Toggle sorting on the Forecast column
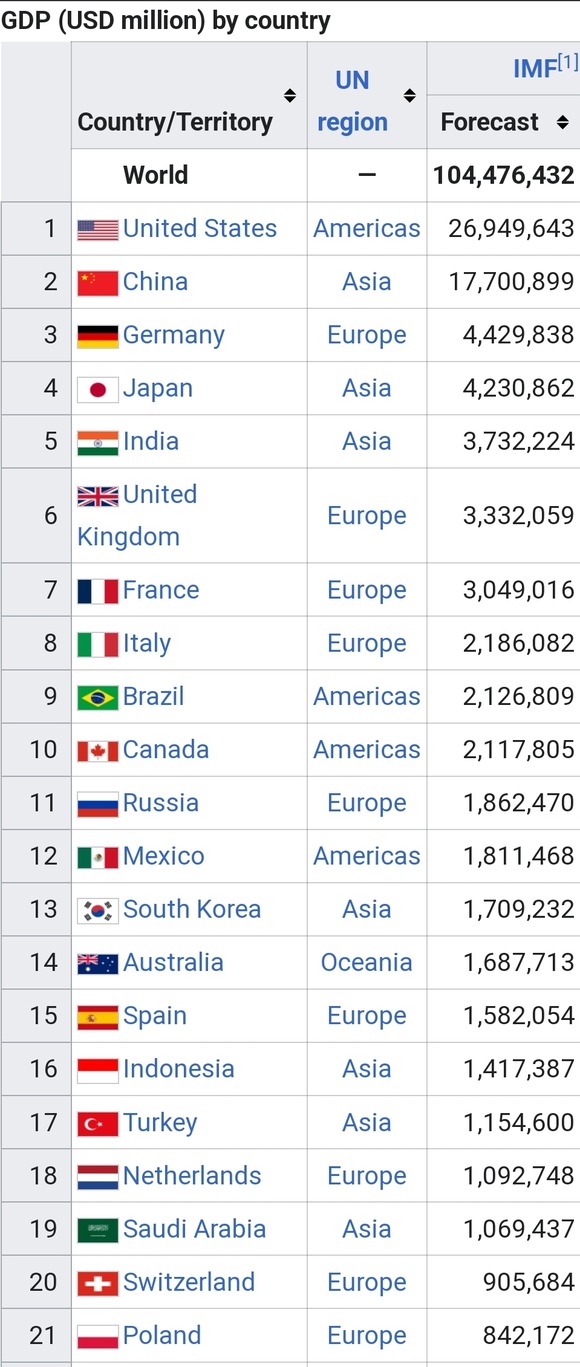 click(x=563, y=122)
